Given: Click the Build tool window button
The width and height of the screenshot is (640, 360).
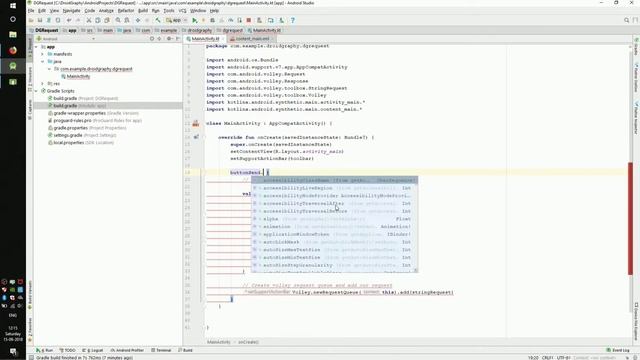Looking at the screenshot, I should 185,350.
